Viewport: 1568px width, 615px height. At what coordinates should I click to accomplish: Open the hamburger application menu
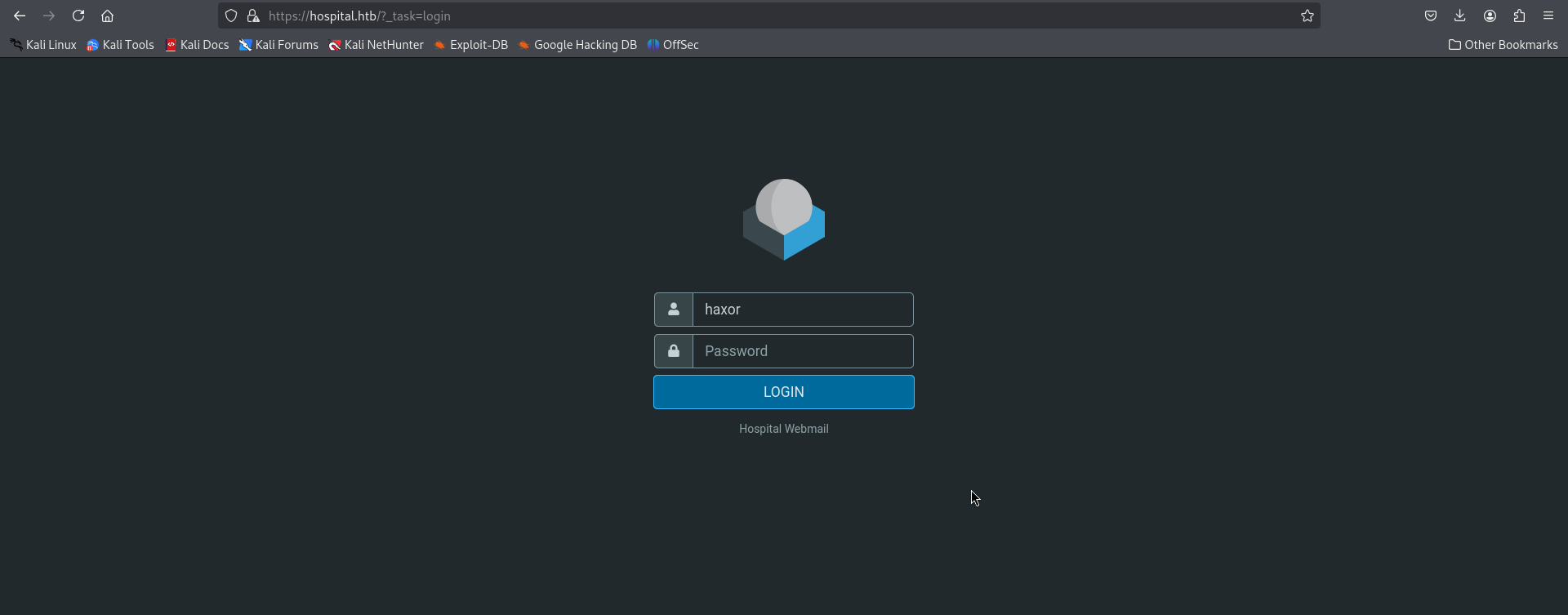click(x=1548, y=16)
